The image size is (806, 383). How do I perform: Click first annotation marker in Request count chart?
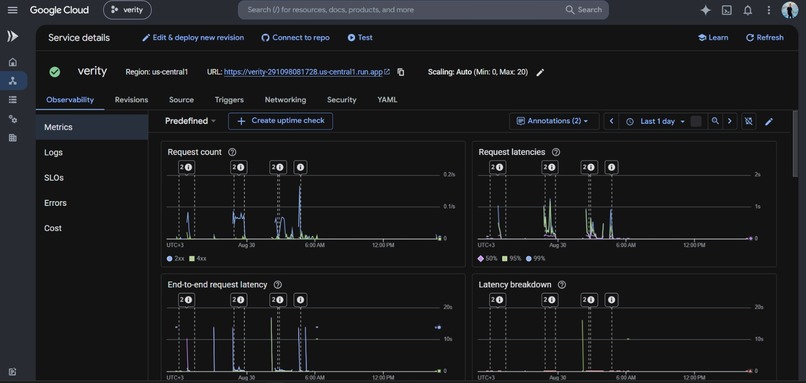186,167
